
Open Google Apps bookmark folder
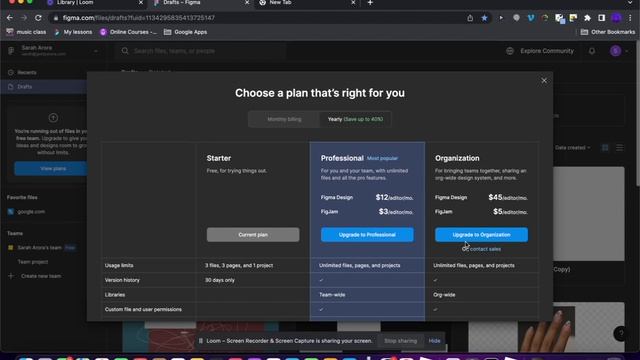185,32
